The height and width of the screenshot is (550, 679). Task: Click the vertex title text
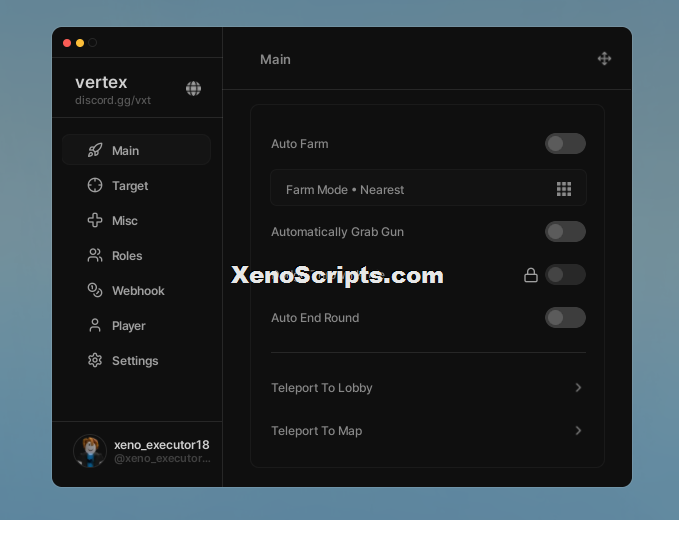[101, 82]
